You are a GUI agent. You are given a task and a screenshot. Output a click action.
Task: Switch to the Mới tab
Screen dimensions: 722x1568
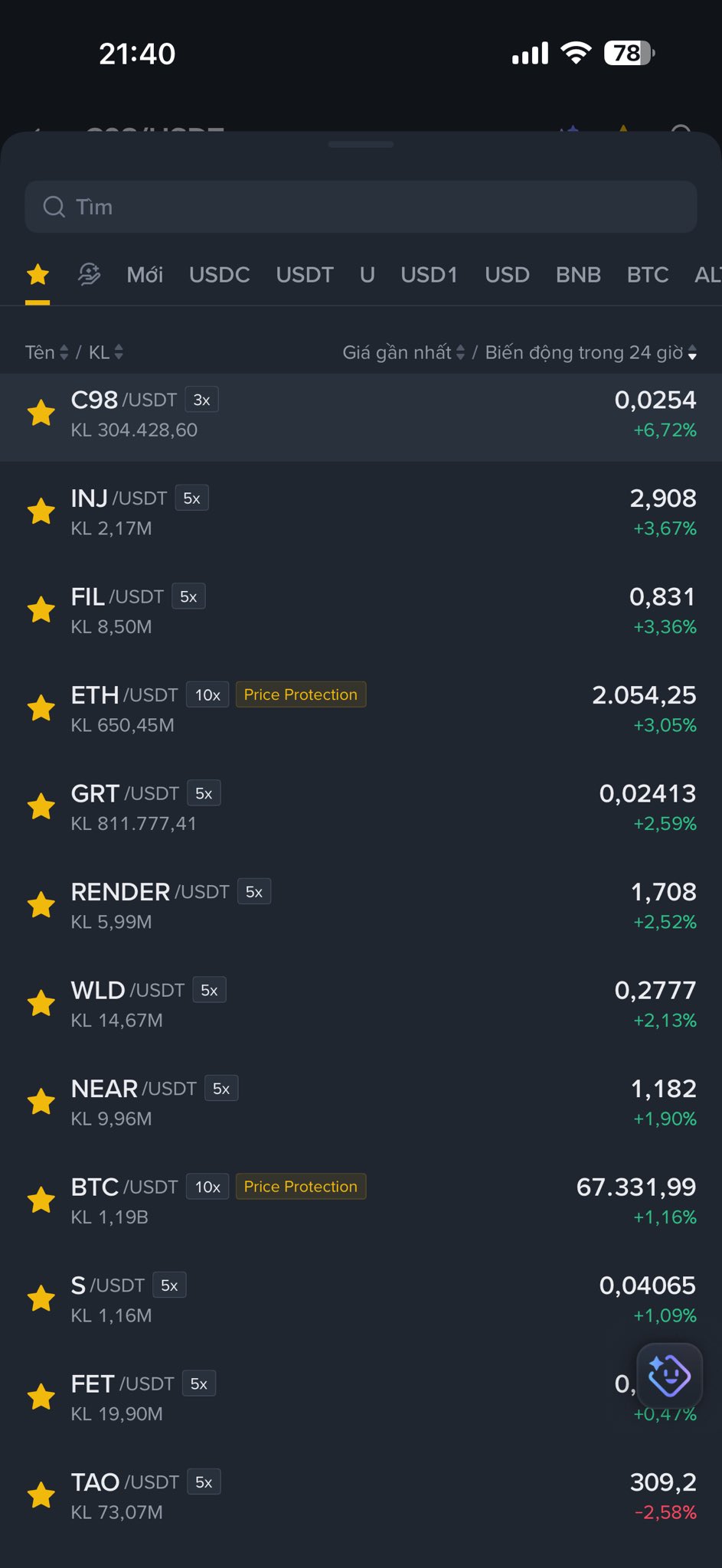[x=145, y=274]
